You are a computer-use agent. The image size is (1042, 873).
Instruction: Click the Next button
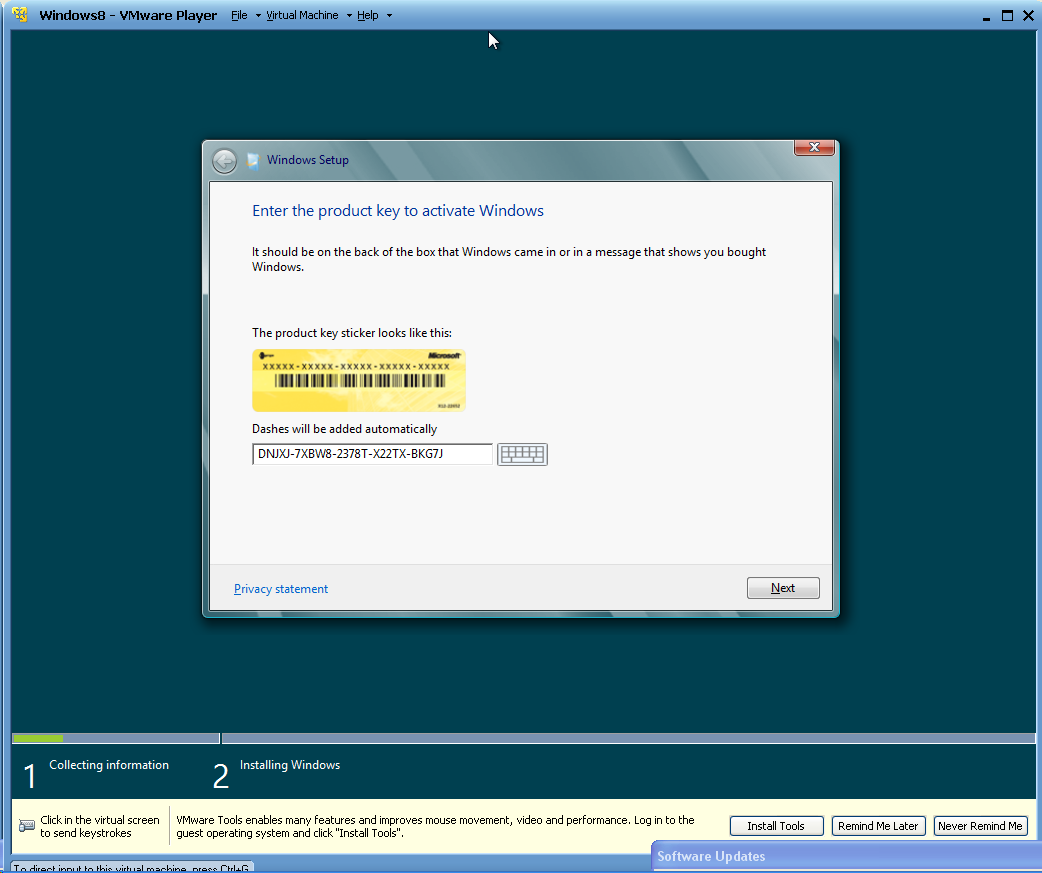tap(783, 588)
